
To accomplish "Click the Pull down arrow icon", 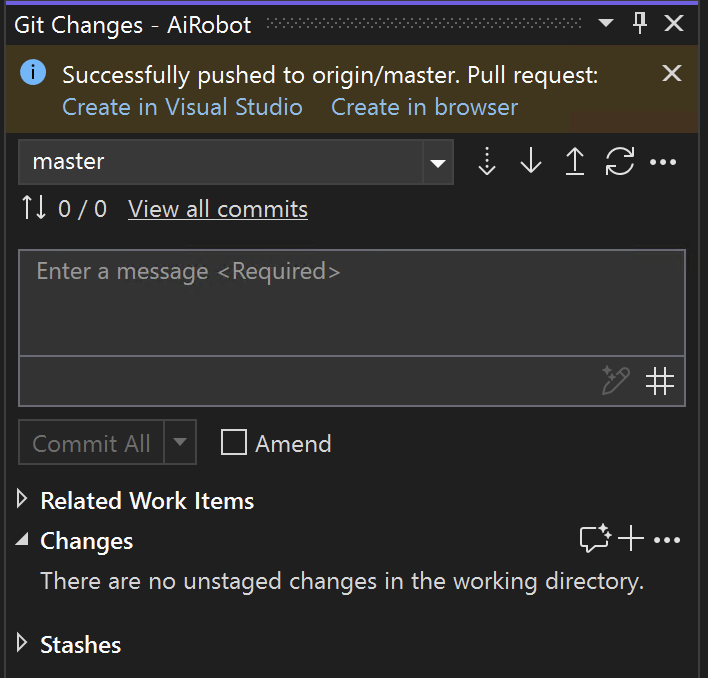I will (531, 161).
